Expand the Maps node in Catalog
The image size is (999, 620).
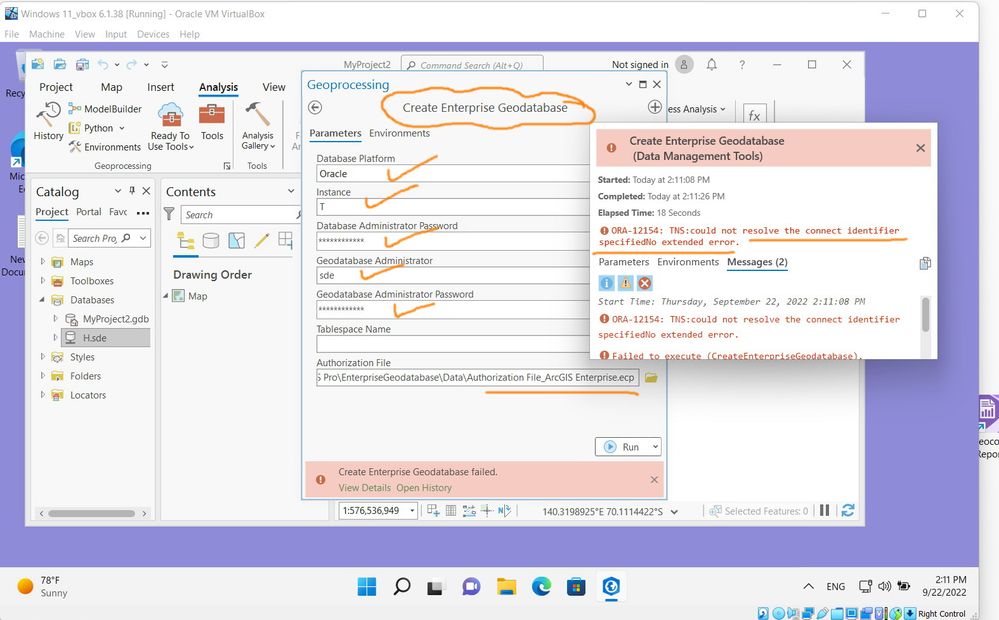point(43,261)
